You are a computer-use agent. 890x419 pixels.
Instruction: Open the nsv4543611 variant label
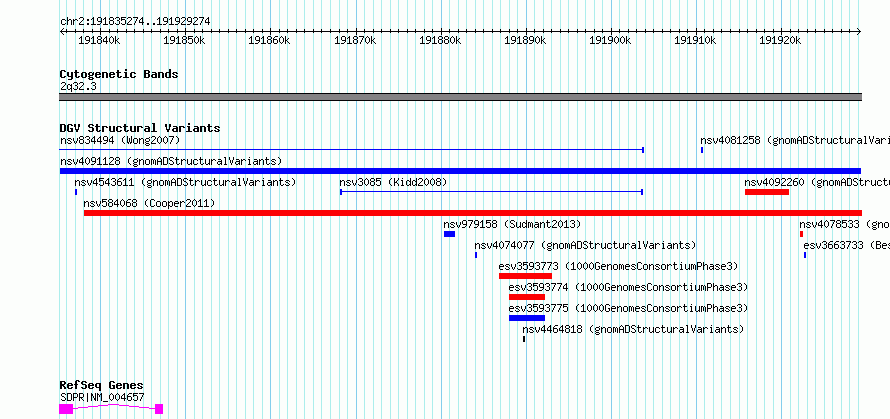coord(185,182)
